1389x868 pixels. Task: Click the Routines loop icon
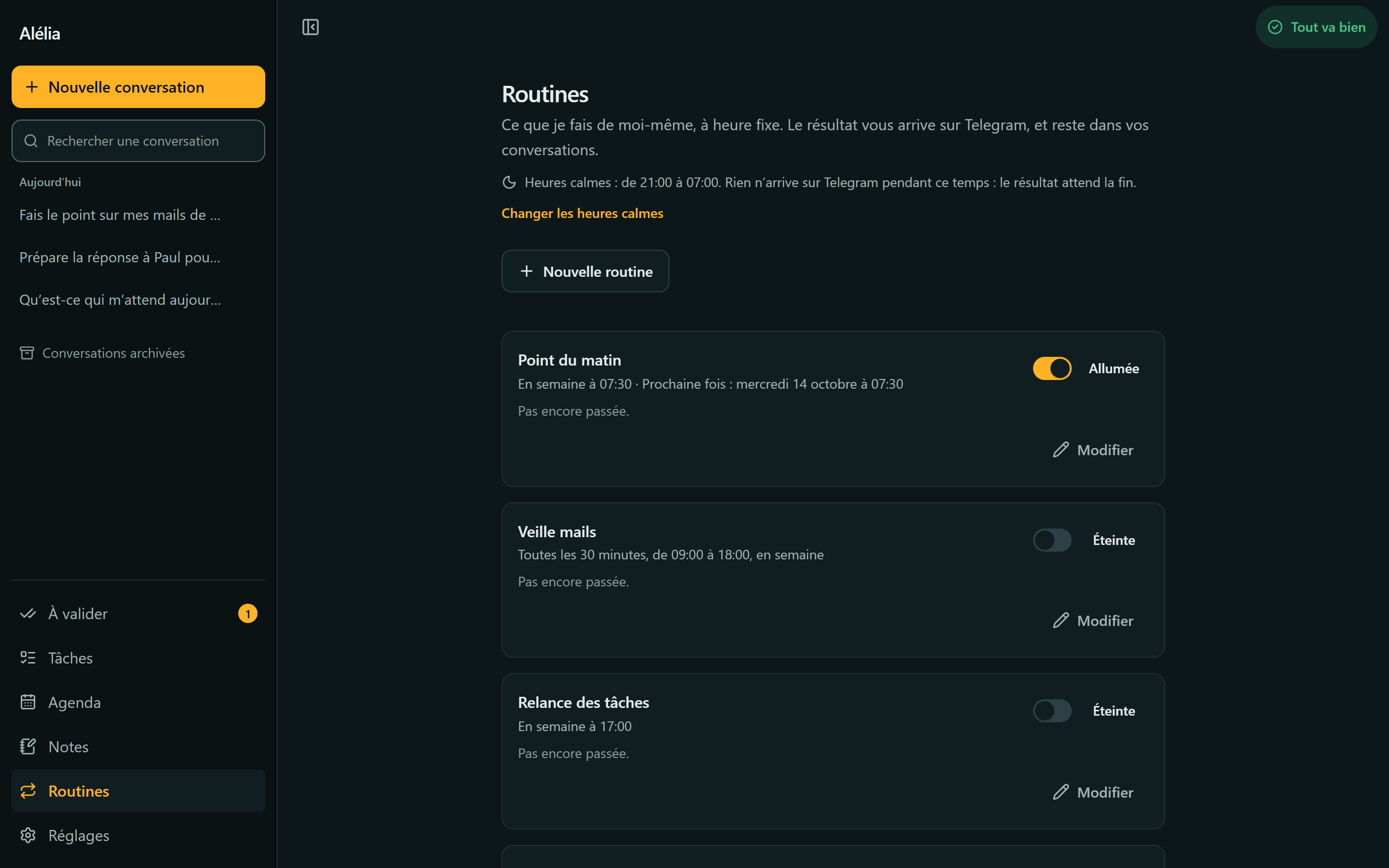(28, 791)
